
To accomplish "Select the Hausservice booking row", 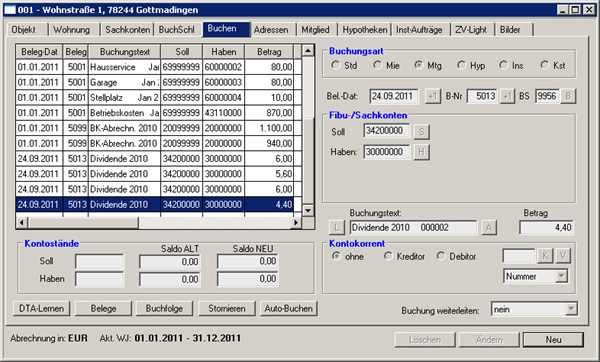I will coord(155,67).
